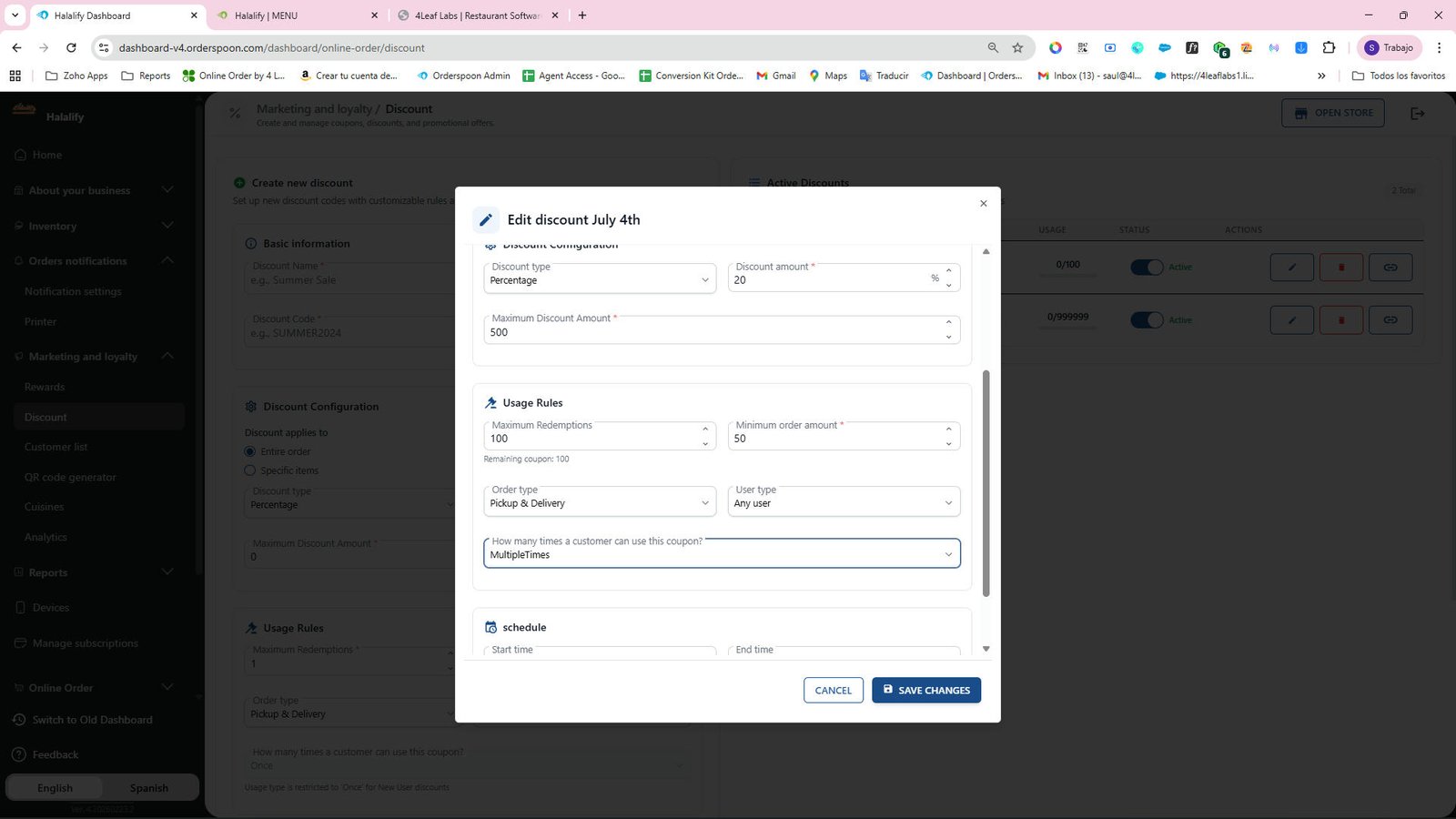Switch to the Halalify | MENU tab
The image size is (1456, 819).
(x=296, y=15)
